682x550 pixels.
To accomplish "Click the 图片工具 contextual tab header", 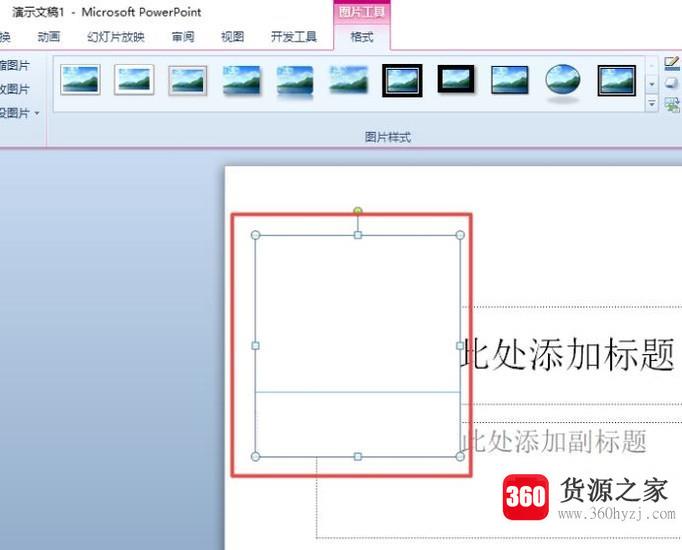I will pos(362,12).
